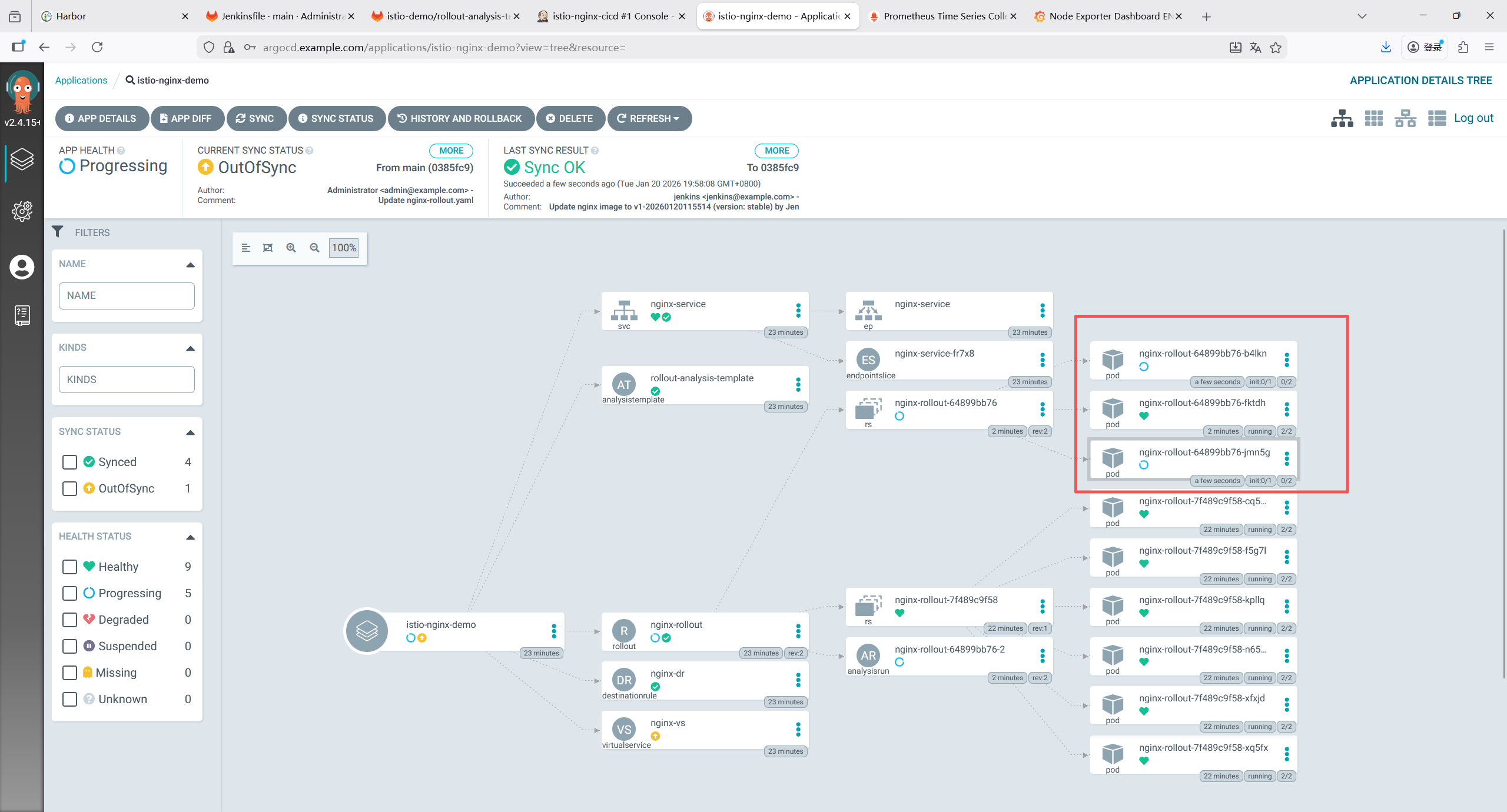Check the Synced filter checkbox
Image resolution: width=1507 pixels, height=812 pixels.
tap(69, 462)
